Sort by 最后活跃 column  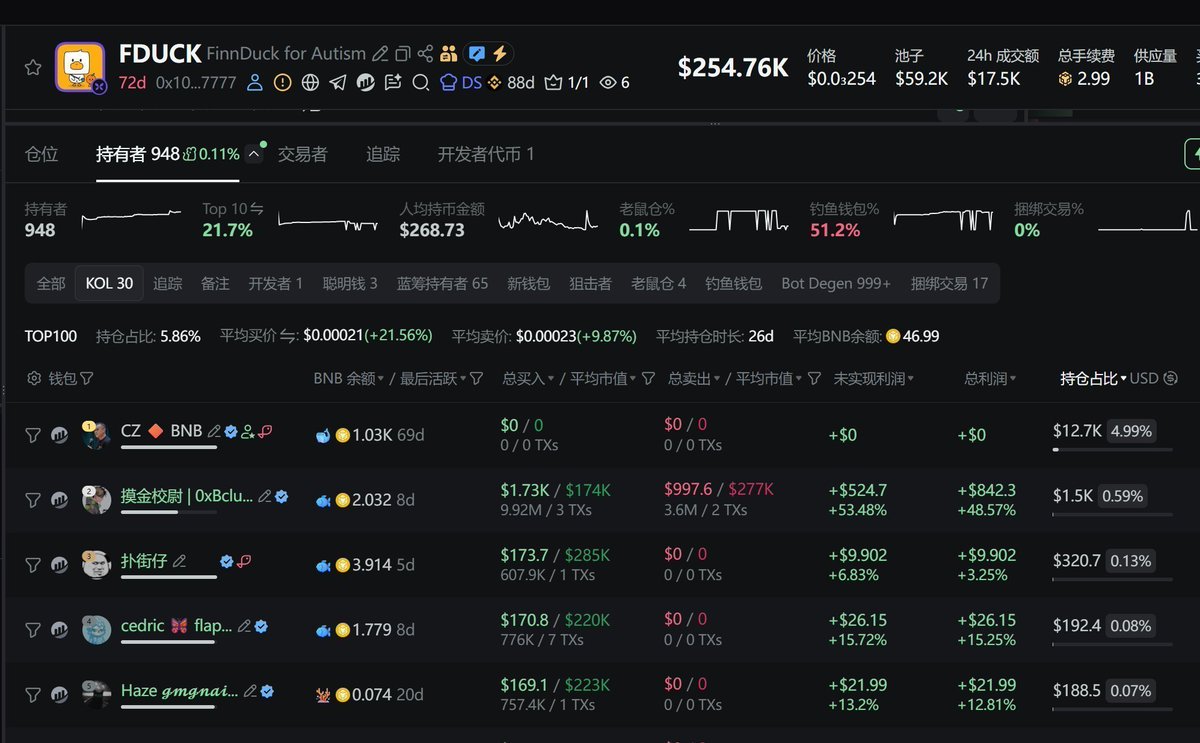[432, 378]
